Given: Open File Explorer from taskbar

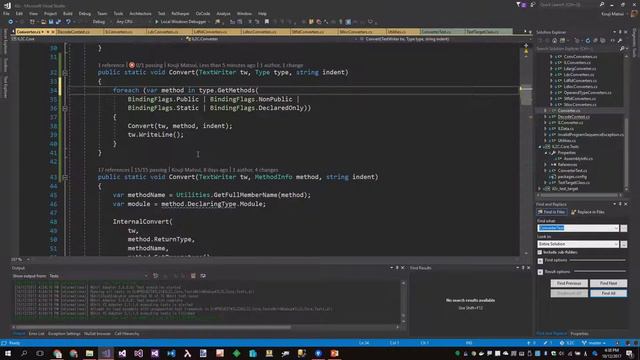Looking at the screenshot, I should pyautogui.click(x=89, y=353).
